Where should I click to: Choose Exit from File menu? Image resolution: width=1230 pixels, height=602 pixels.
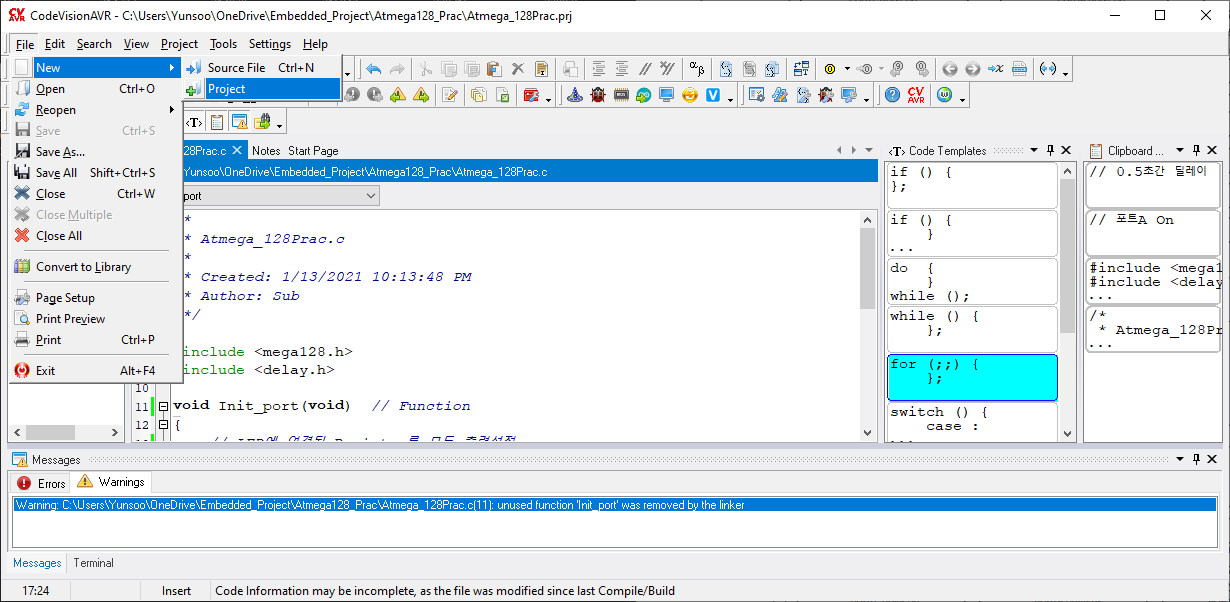(96, 371)
